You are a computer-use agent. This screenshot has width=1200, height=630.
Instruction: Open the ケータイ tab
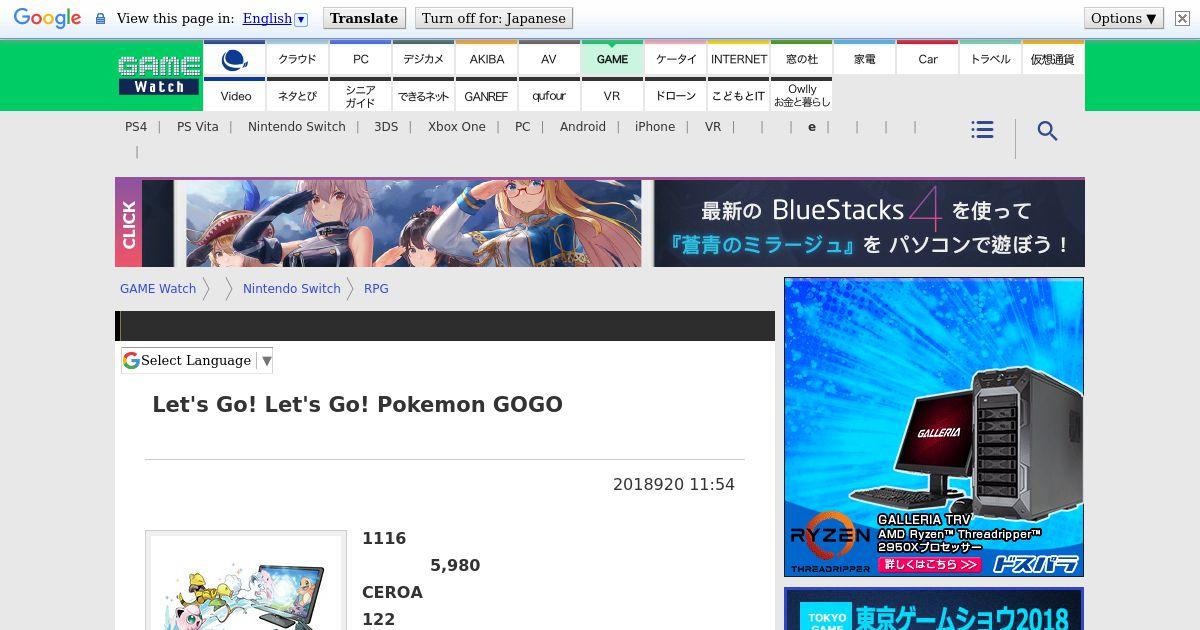[675, 60]
